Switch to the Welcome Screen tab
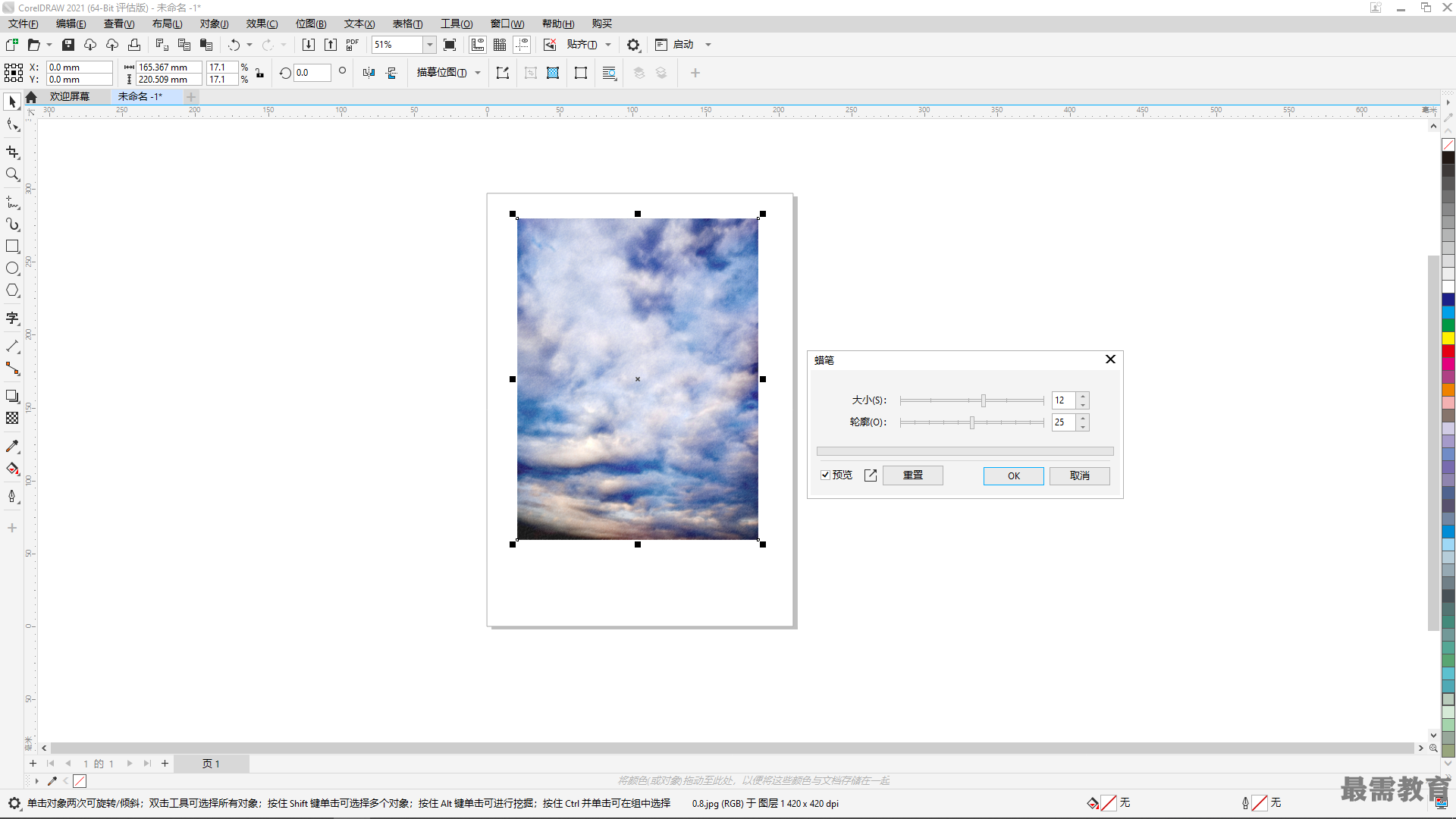This screenshot has height=819, width=1456. pyautogui.click(x=70, y=96)
